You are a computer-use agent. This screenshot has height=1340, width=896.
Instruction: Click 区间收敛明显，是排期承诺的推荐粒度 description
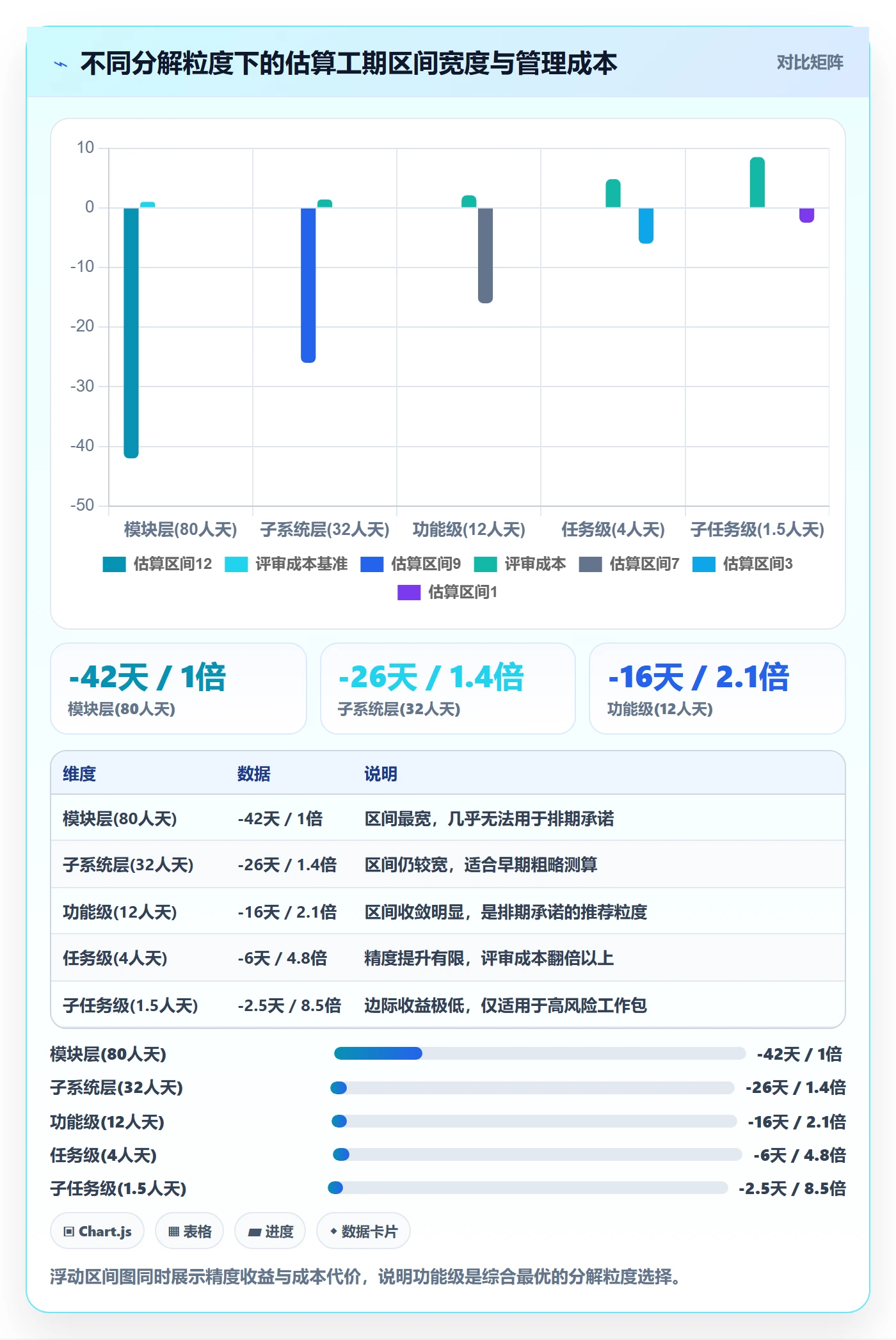tap(506, 912)
